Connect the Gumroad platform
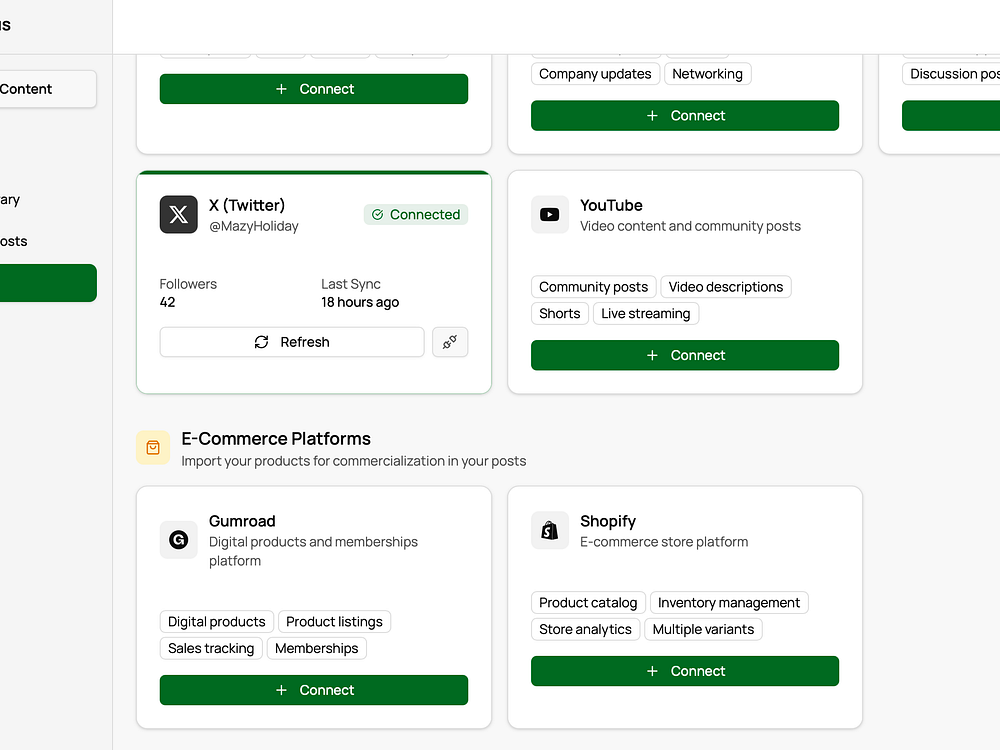Viewport: 1000px width, 750px height. coord(314,690)
